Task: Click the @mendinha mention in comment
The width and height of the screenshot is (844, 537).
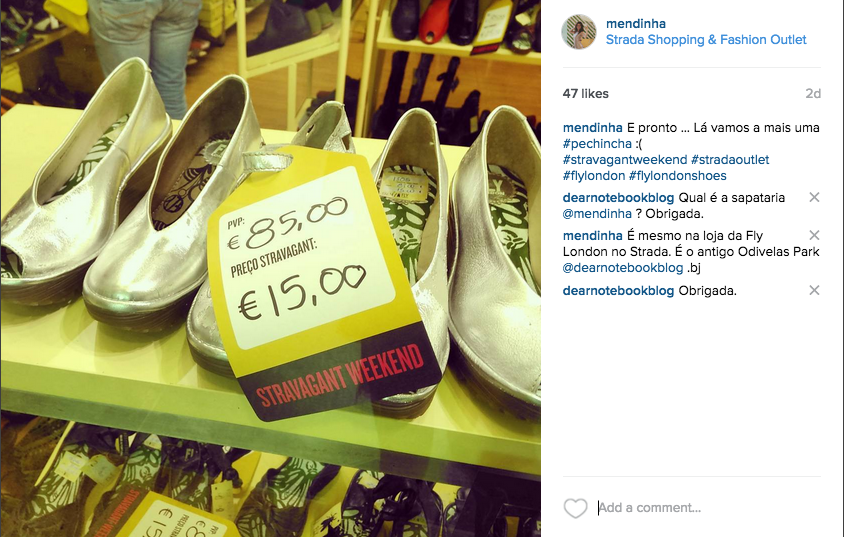Action: pyautogui.click(x=597, y=214)
